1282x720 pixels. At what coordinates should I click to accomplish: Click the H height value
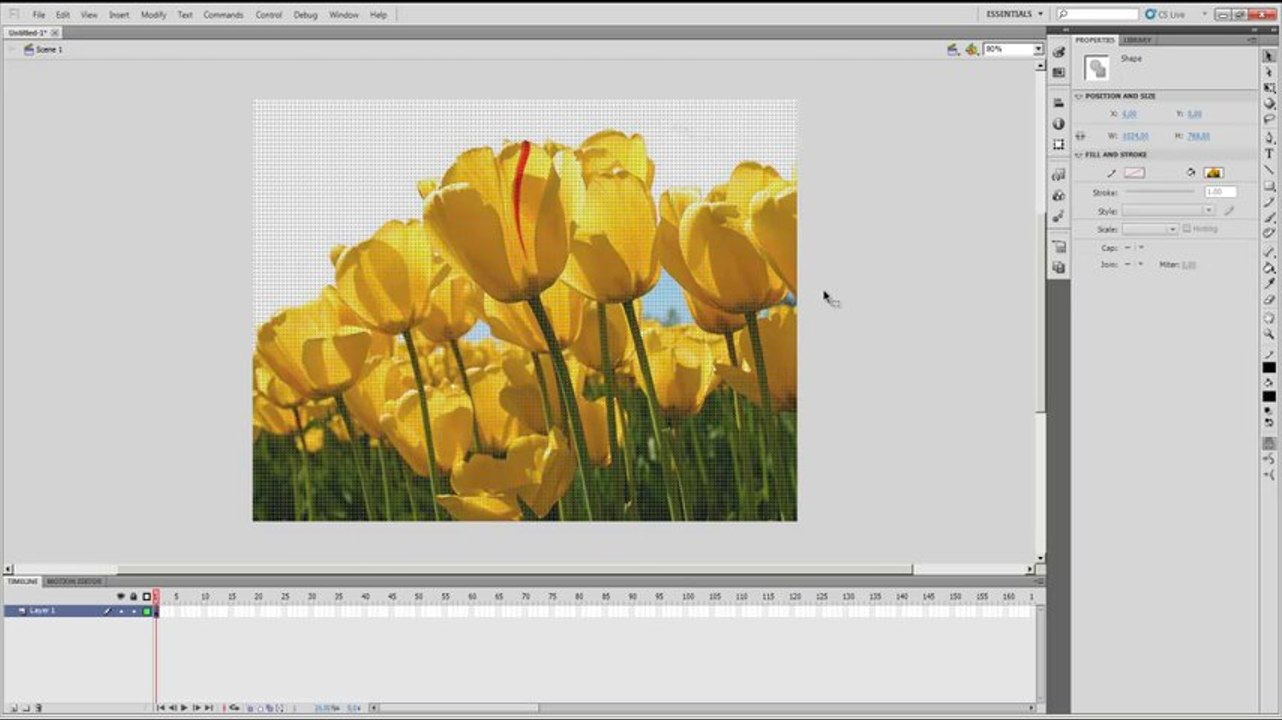(1198, 136)
